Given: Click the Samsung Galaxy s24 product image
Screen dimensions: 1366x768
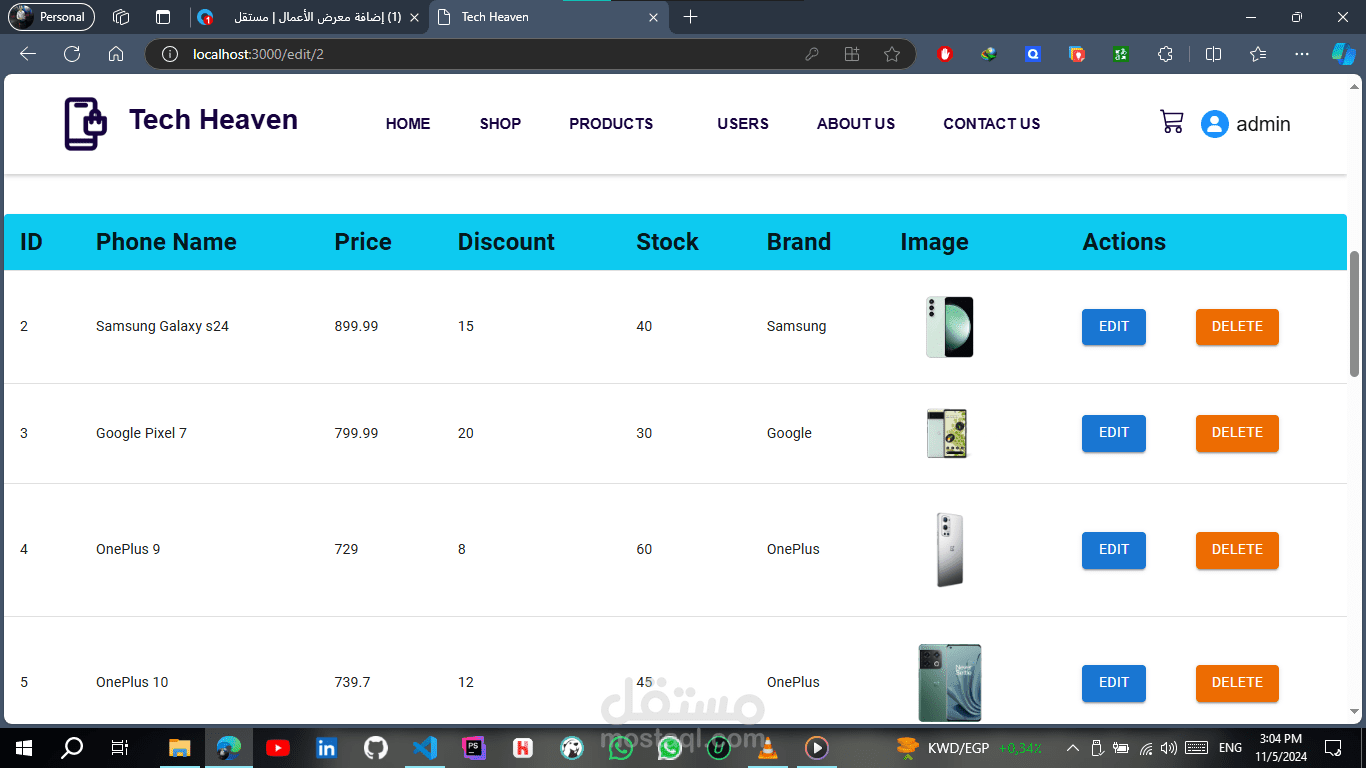Looking at the screenshot, I should [x=949, y=327].
